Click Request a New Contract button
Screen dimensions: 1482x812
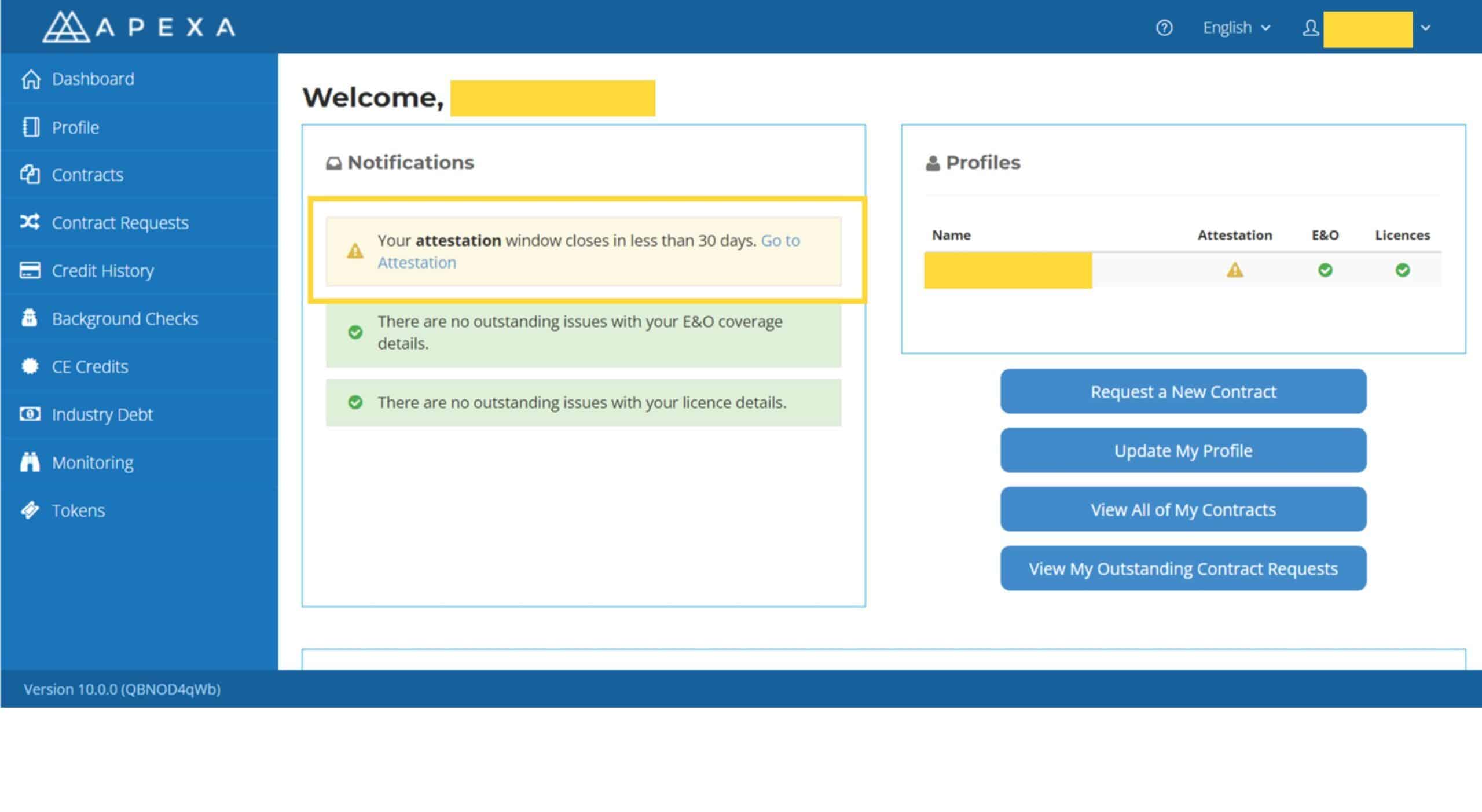[x=1183, y=392]
